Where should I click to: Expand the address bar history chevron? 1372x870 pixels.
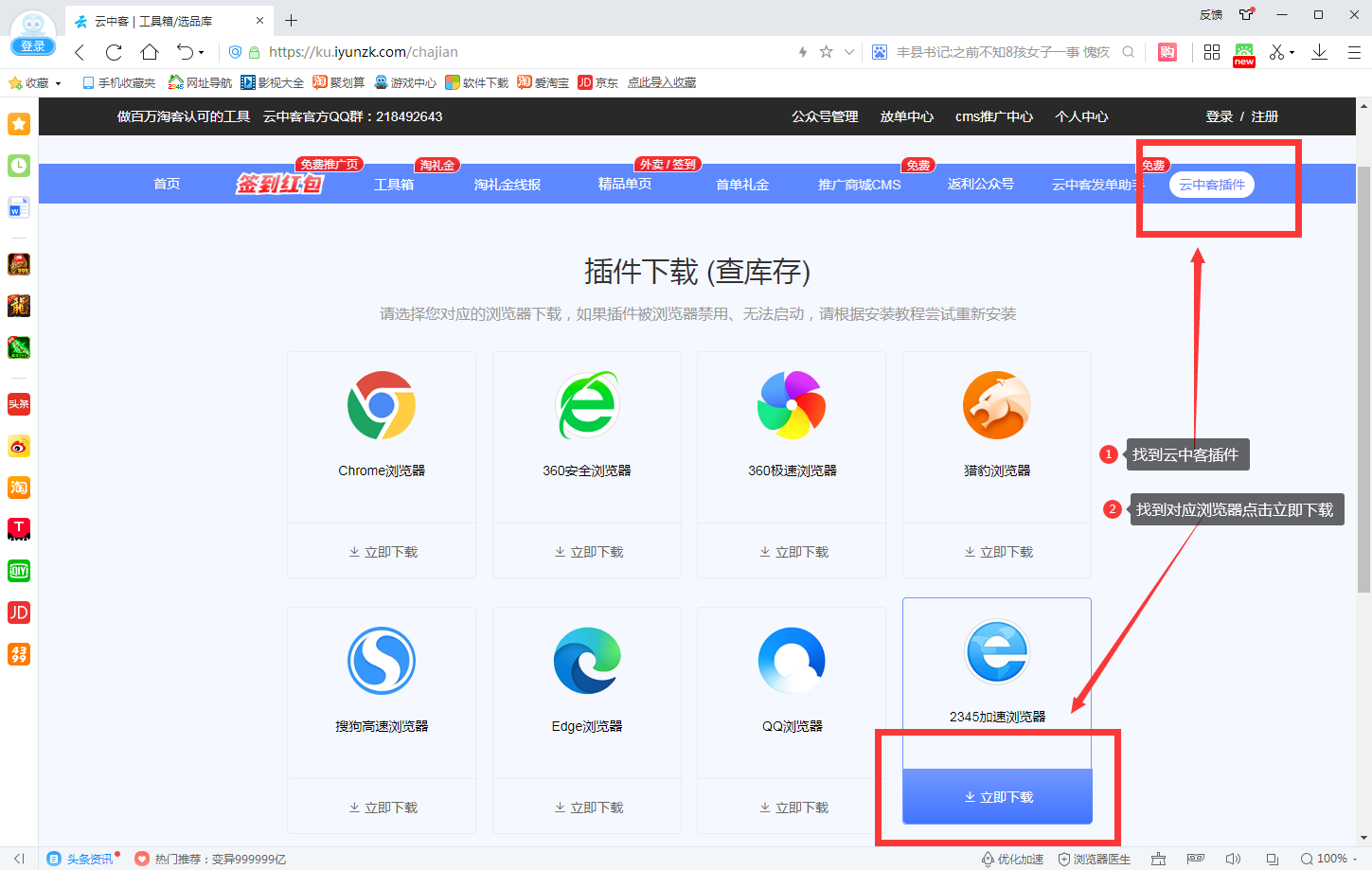click(x=849, y=52)
